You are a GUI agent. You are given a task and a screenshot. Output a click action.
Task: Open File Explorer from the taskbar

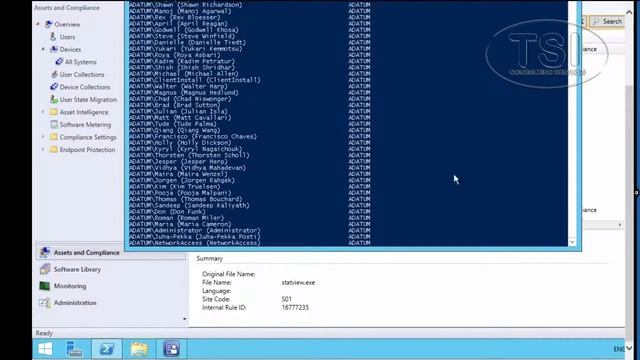coord(139,349)
